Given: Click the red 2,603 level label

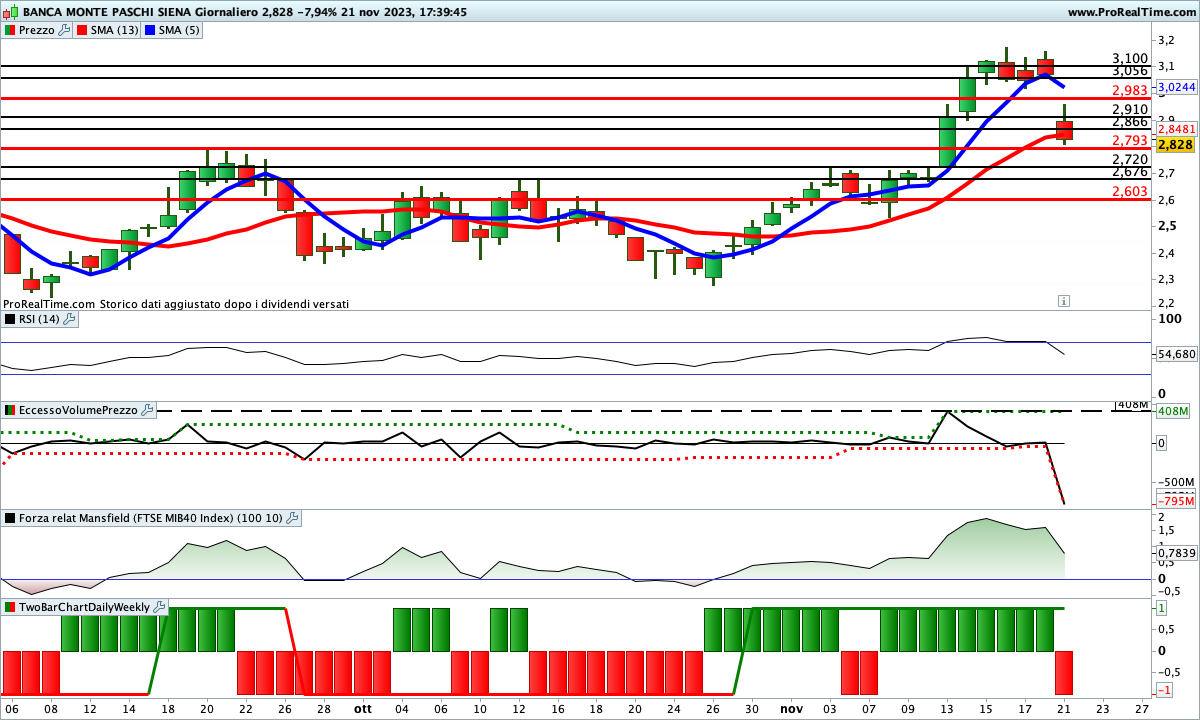Looking at the screenshot, I should click(x=1130, y=191).
